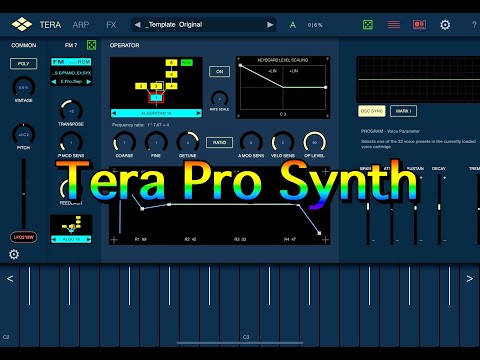Click the COARSE knob
The image size is (480, 360).
(124, 143)
